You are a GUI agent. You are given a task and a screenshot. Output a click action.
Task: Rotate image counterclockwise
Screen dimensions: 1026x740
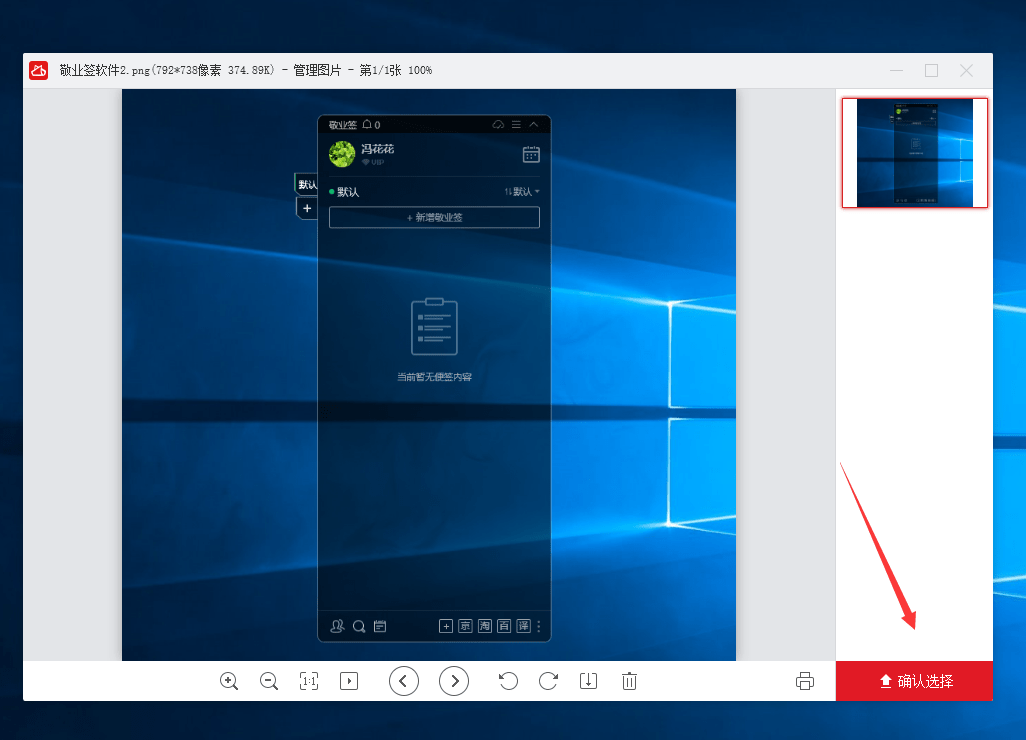[x=508, y=681]
